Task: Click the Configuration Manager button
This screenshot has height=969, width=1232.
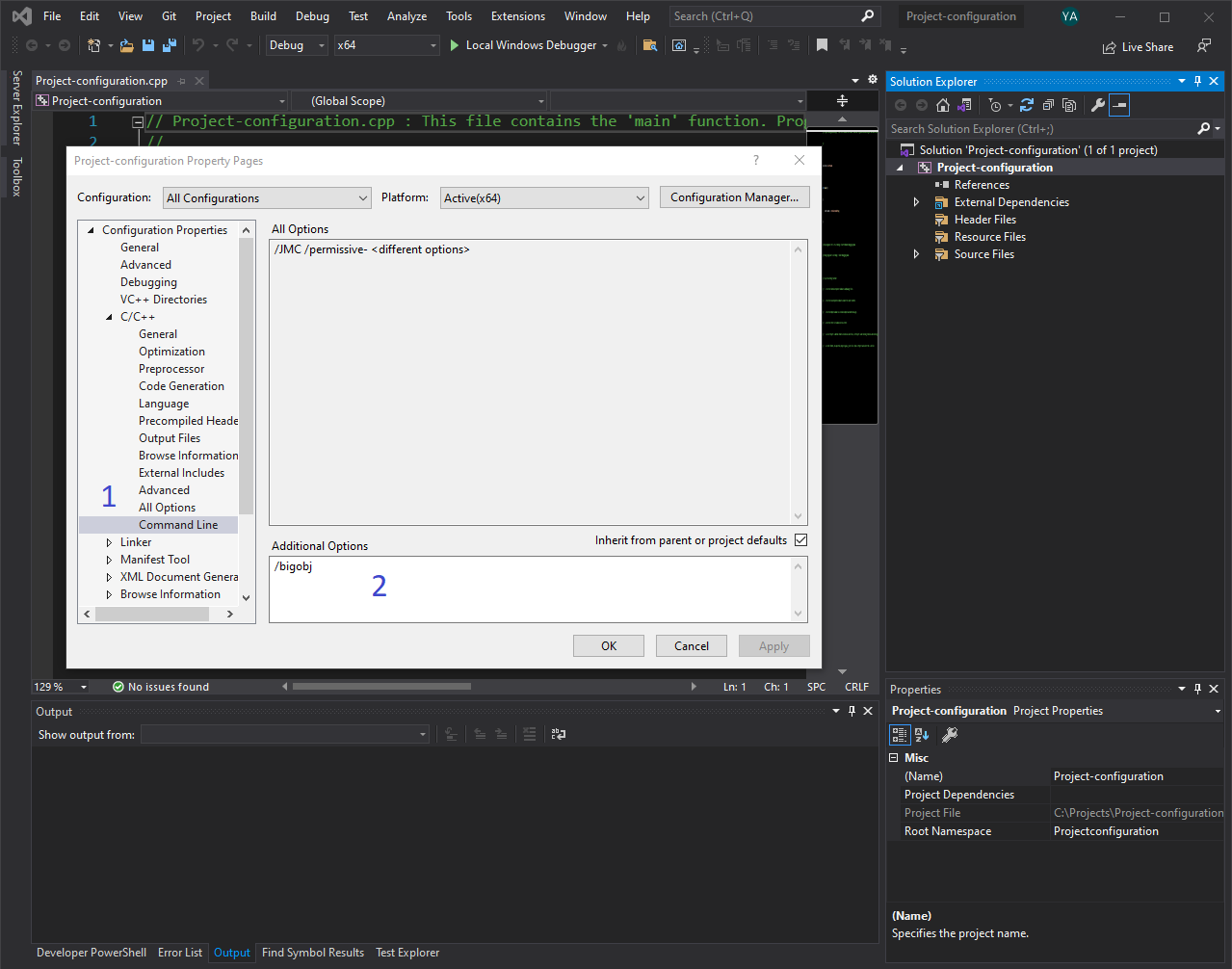Action: coord(734,197)
